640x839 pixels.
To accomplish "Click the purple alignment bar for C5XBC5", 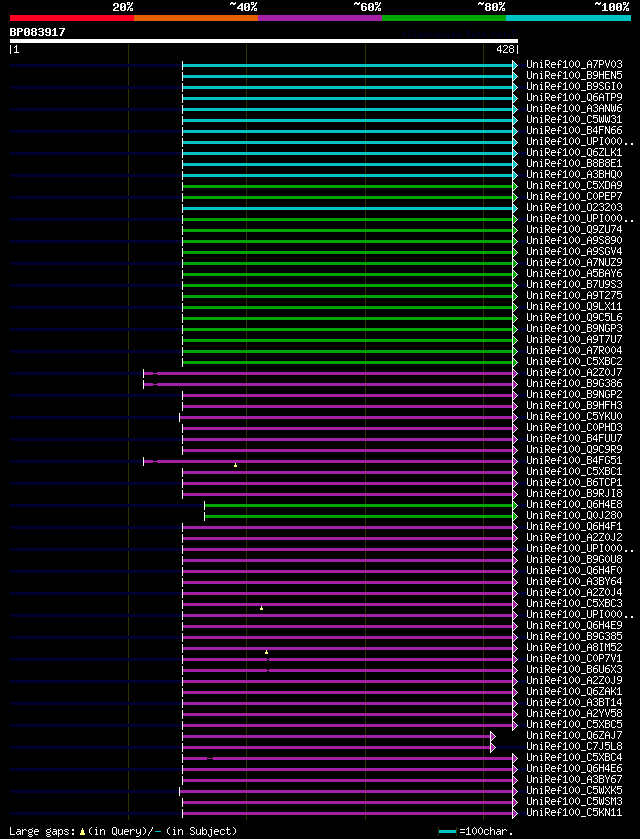I will 347,726.
